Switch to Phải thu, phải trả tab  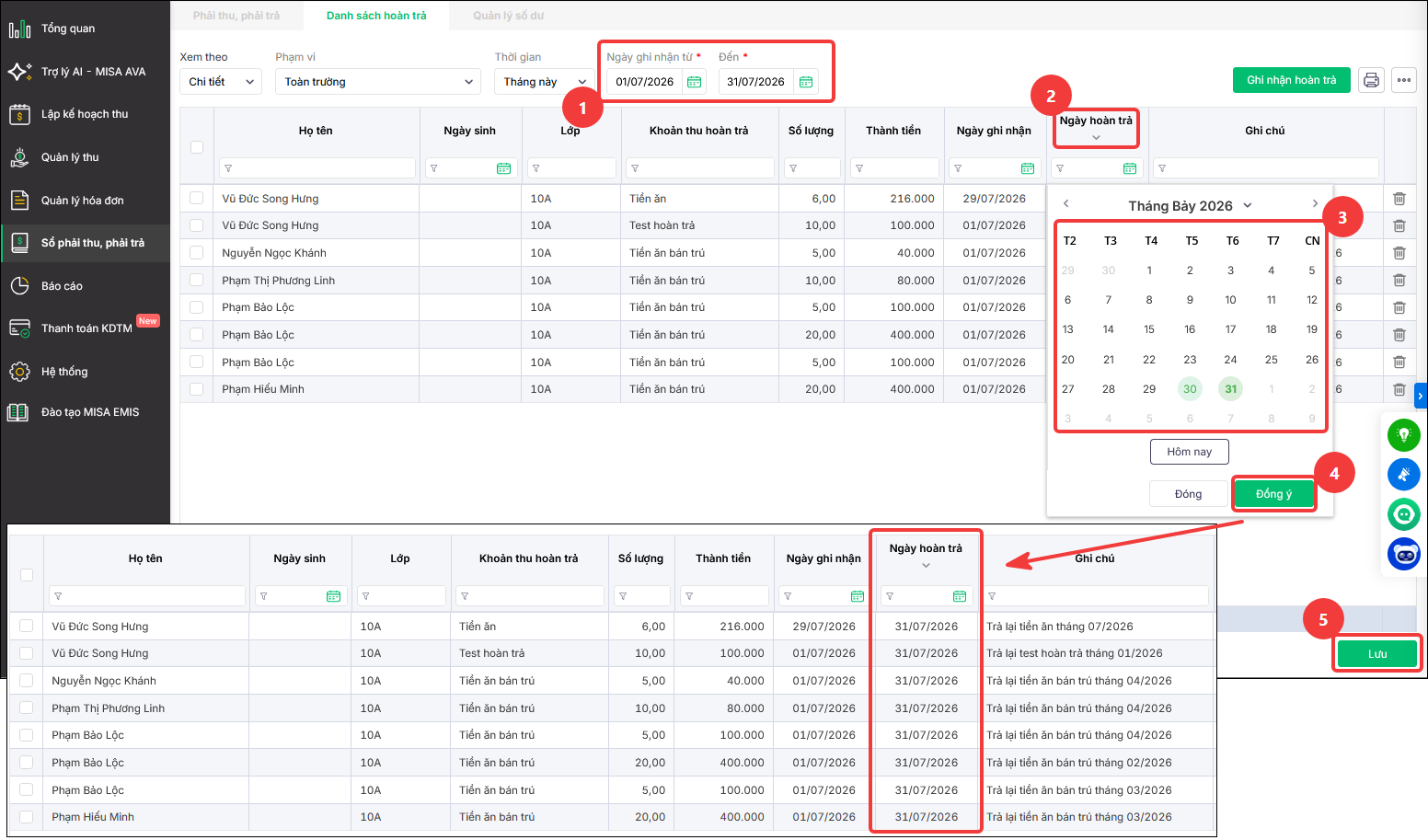(x=236, y=16)
